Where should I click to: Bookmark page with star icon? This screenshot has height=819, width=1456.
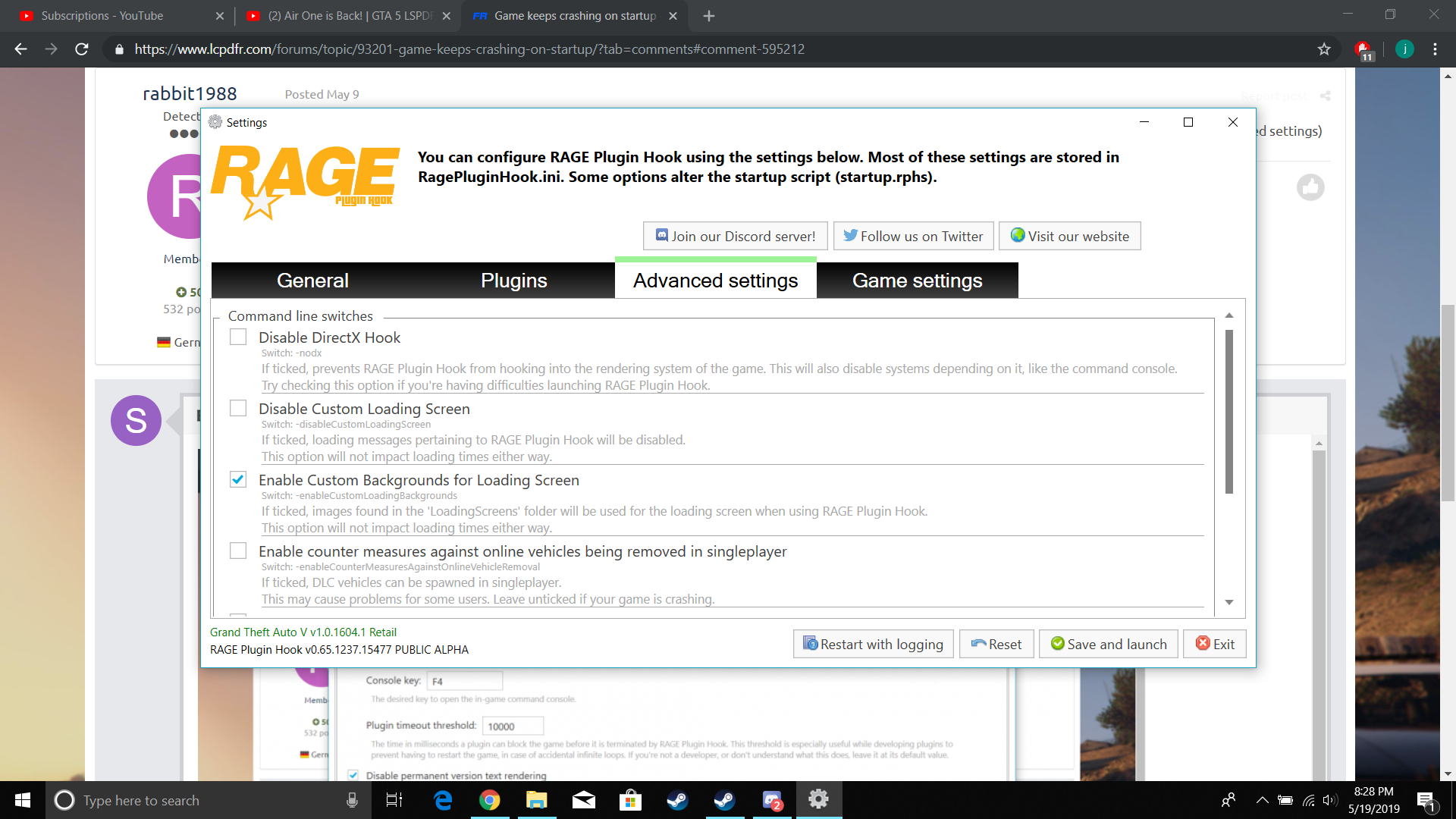pyautogui.click(x=1324, y=49)
